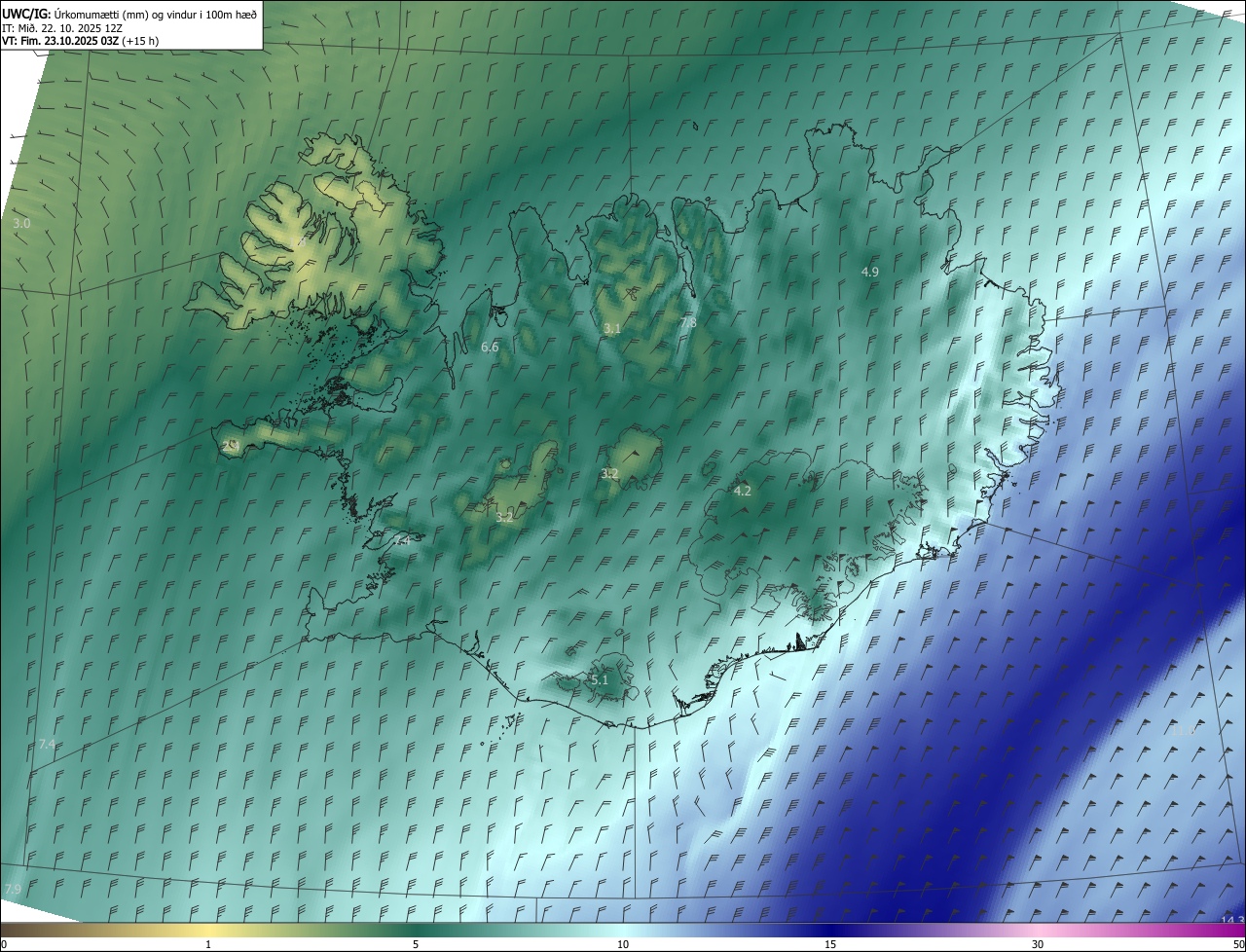The width and height of the screenshot is (1246, 952).
Task: Click the '1' tick label on the colour scale
Action: pyautogui.click(x=208, y=944)
